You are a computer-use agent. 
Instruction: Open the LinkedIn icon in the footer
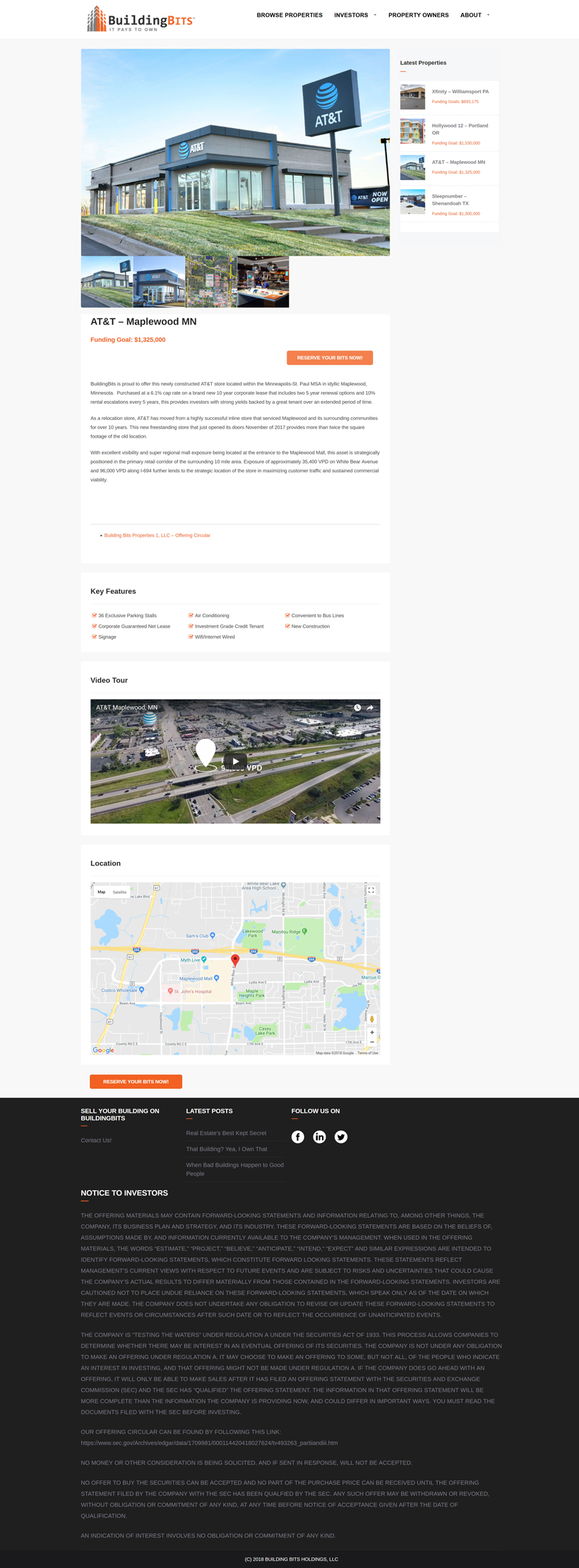320,1137
